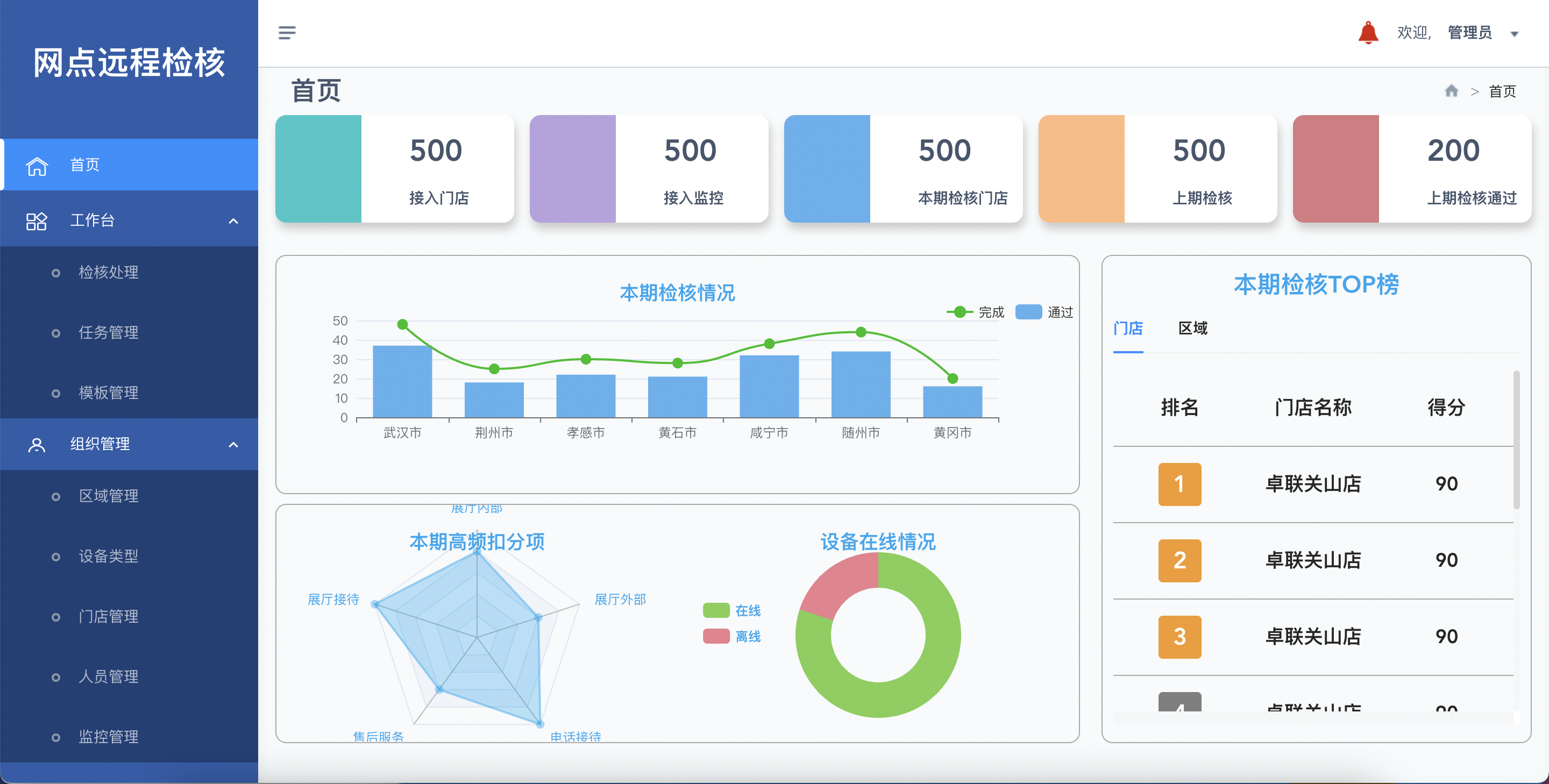Collapse the 工作台 menu chevron

tap(233, 220)
